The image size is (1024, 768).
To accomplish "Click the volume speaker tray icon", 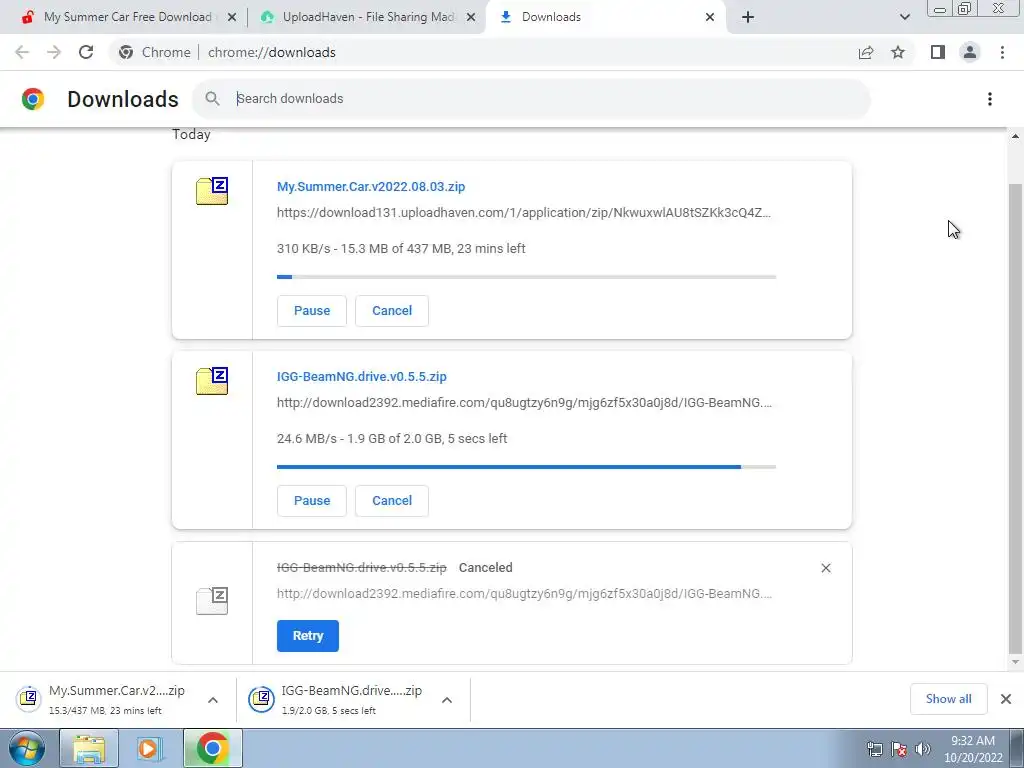I will 923,749.
